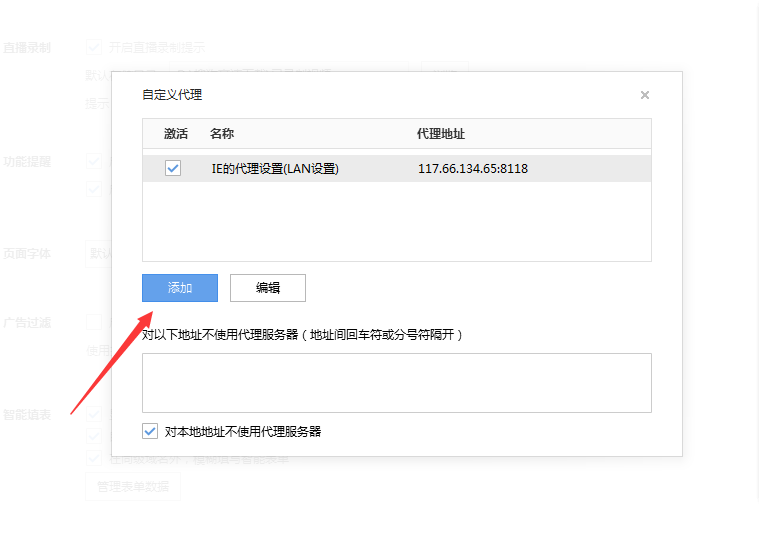Close the 自定义代理 dialog
The image size is (759, 533).
(x=645, y=95)
